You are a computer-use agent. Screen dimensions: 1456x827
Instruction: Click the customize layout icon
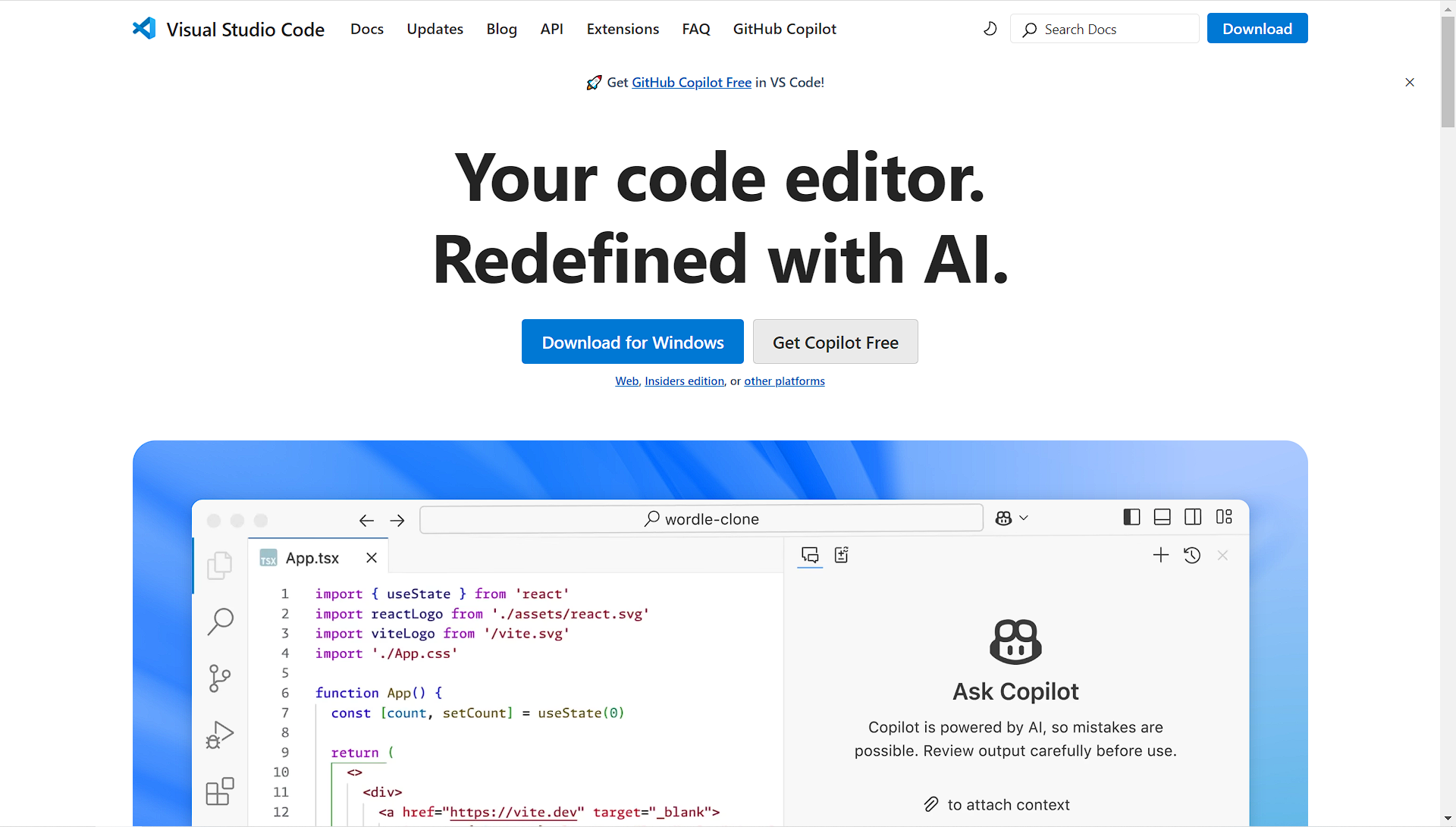click(1224, 518)
